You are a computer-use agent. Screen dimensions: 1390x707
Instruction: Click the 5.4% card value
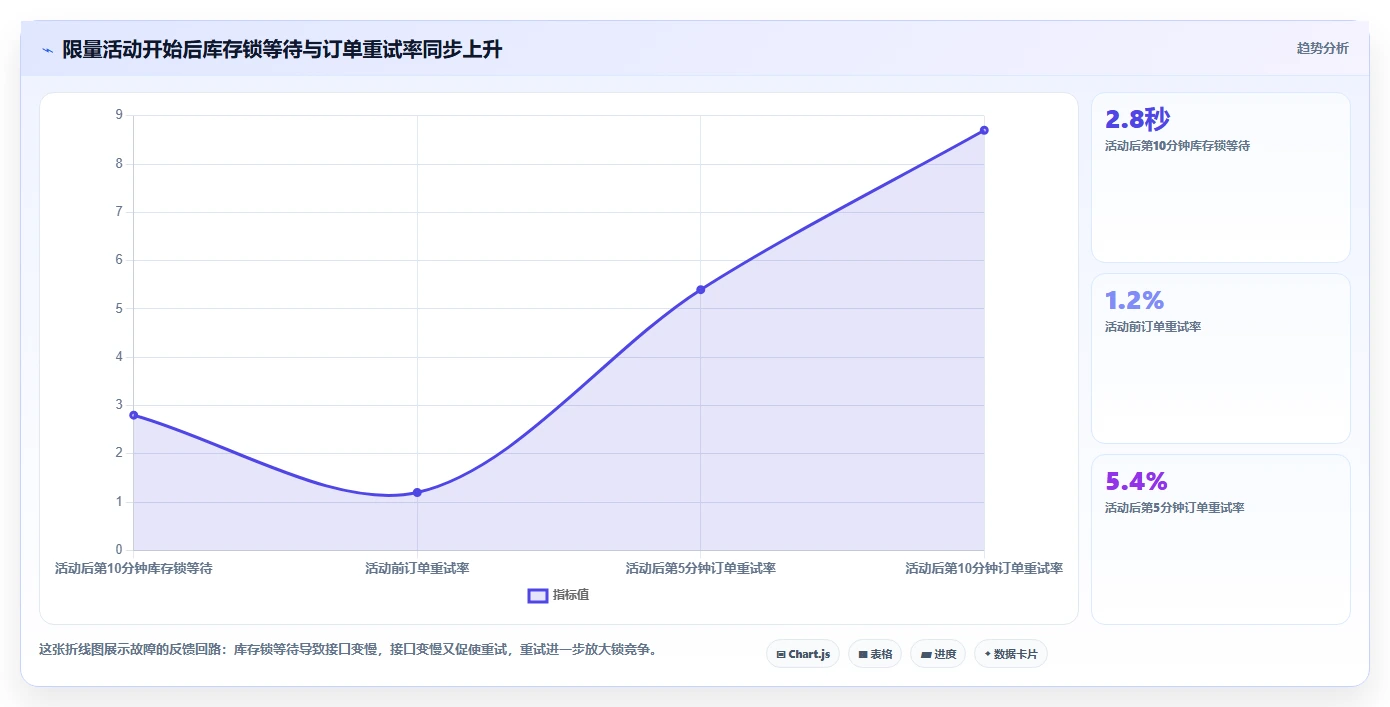tap(1136, 481)
